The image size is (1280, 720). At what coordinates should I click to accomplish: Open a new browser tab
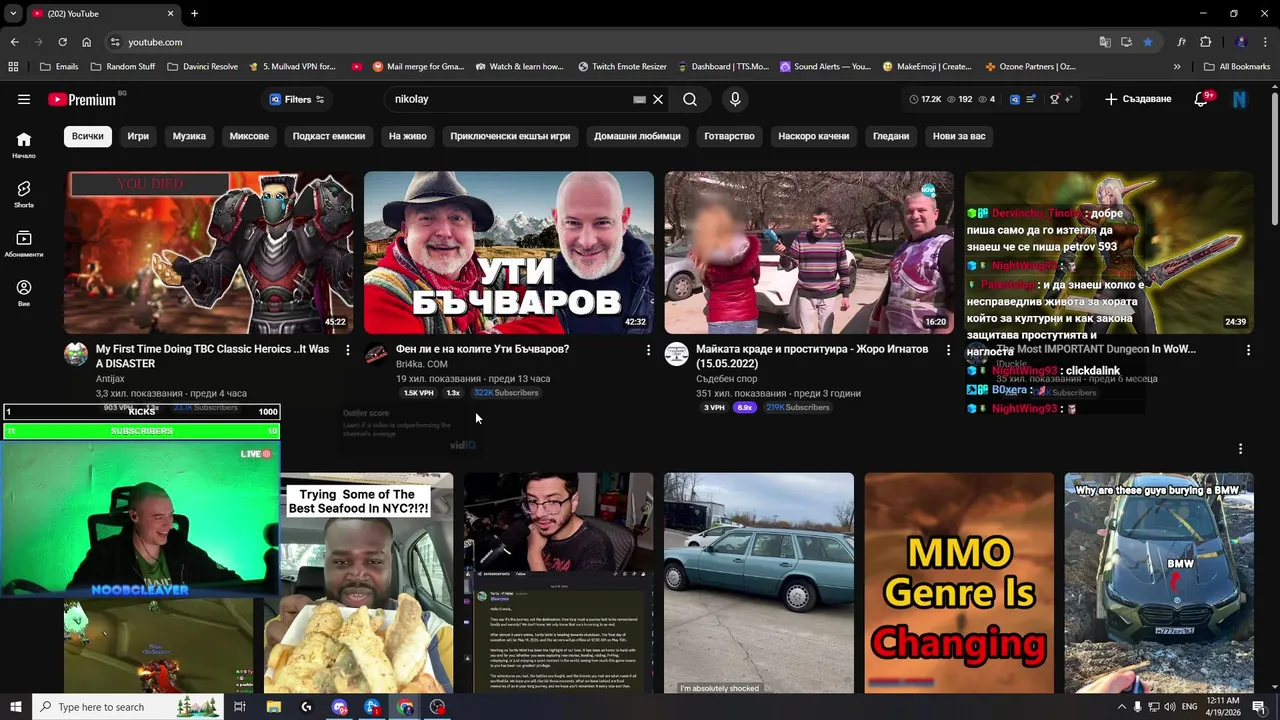tap(194, 13)
